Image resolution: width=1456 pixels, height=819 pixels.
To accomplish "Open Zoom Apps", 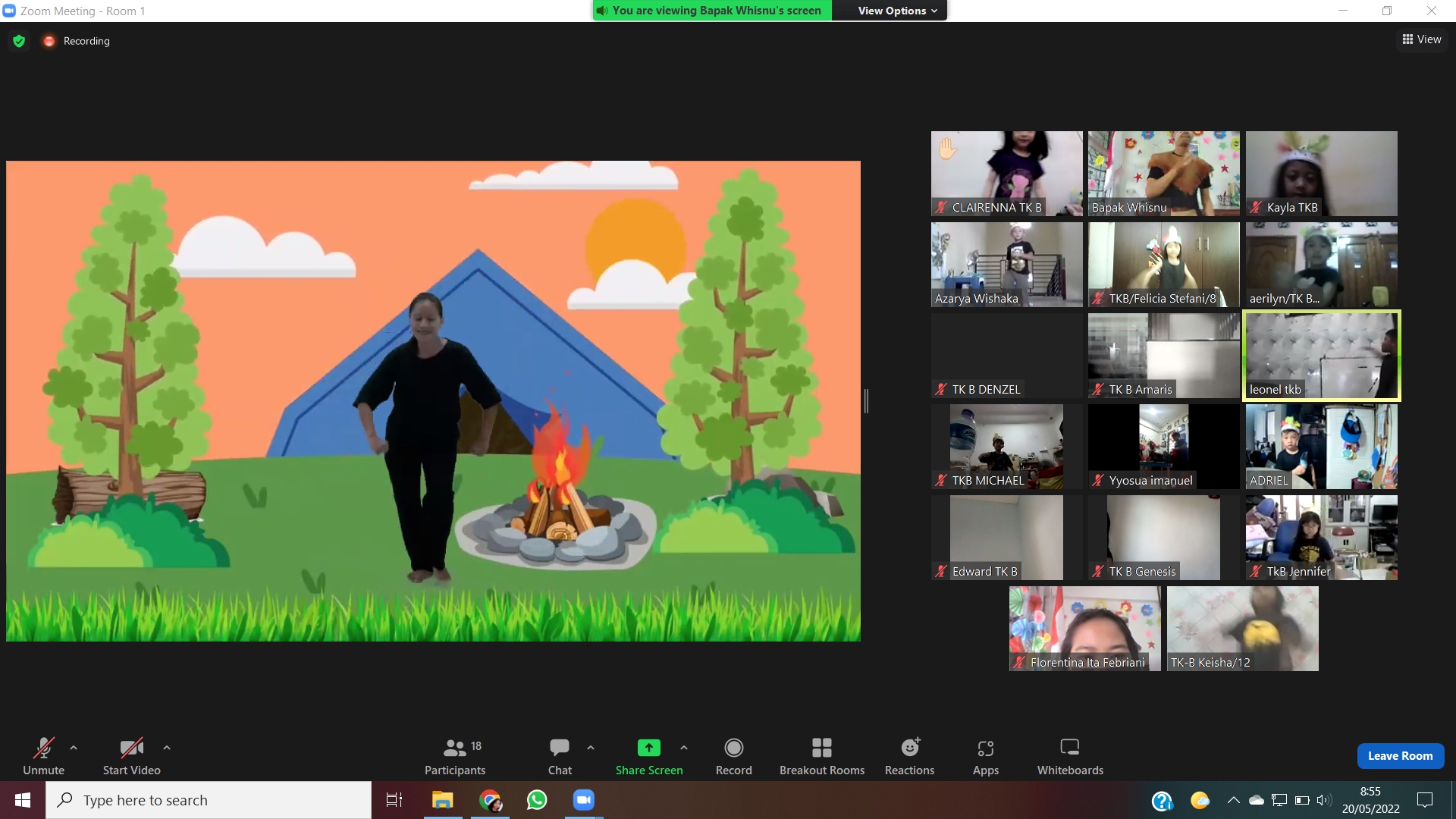I will click(986, 756).
